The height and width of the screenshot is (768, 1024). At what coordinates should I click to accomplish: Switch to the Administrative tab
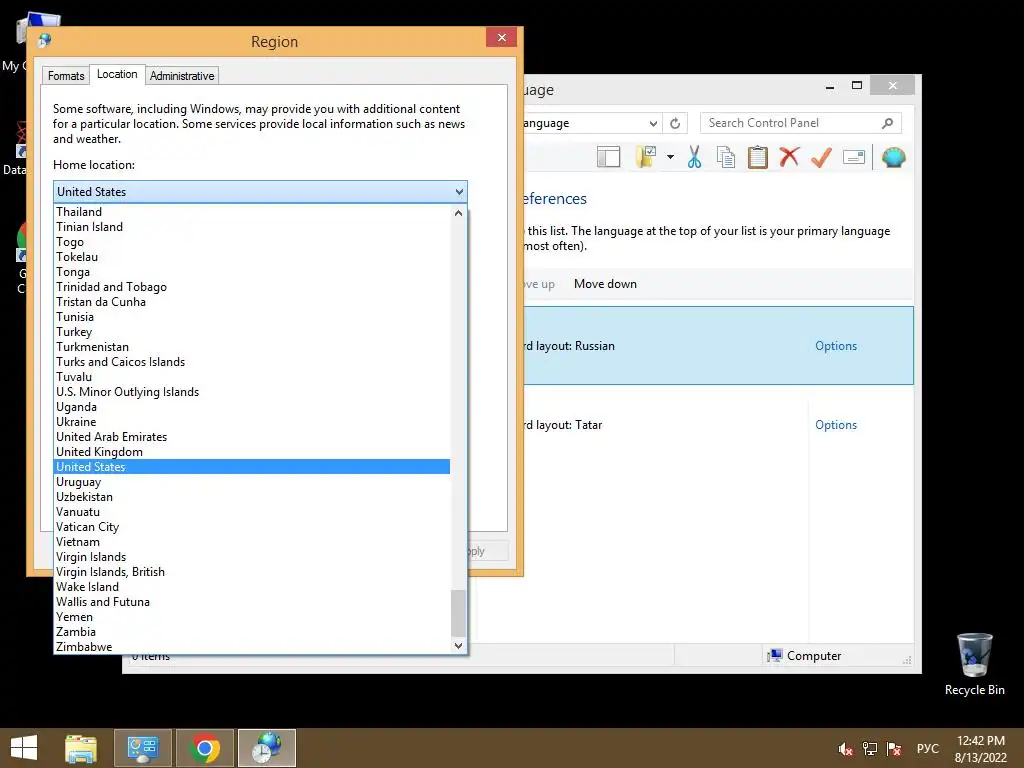(x=182, y=76)
